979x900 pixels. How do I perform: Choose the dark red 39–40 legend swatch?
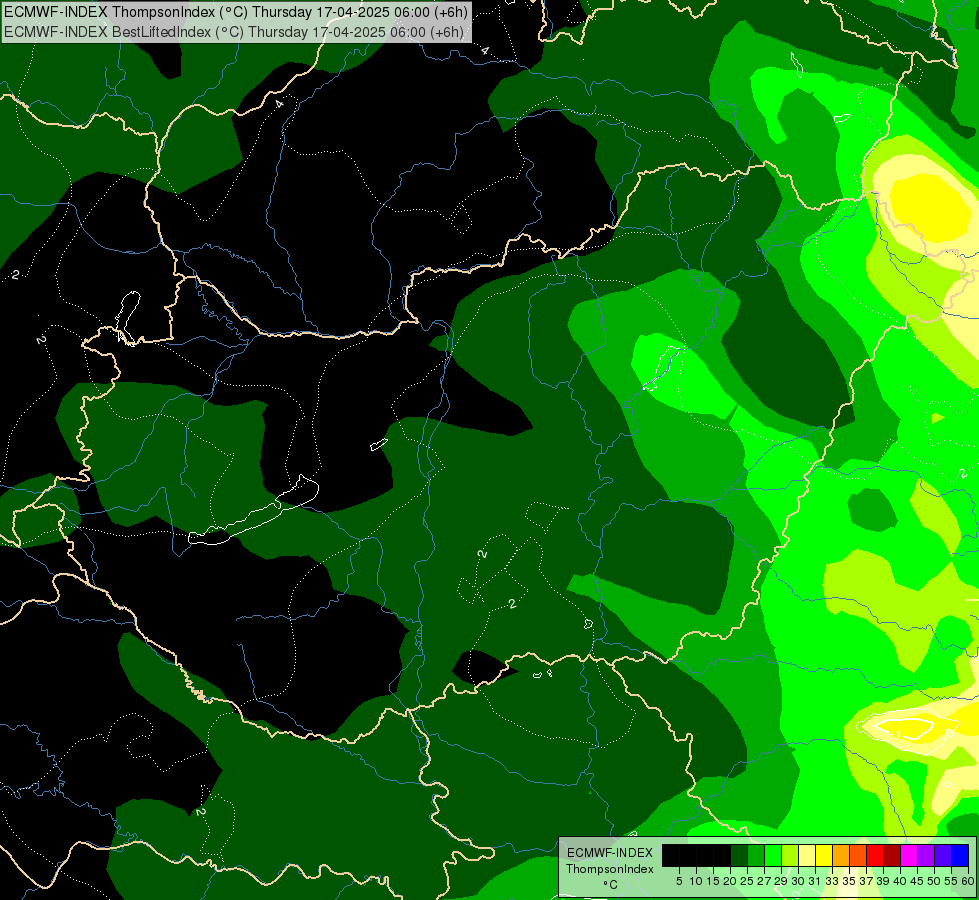[892, 855]
